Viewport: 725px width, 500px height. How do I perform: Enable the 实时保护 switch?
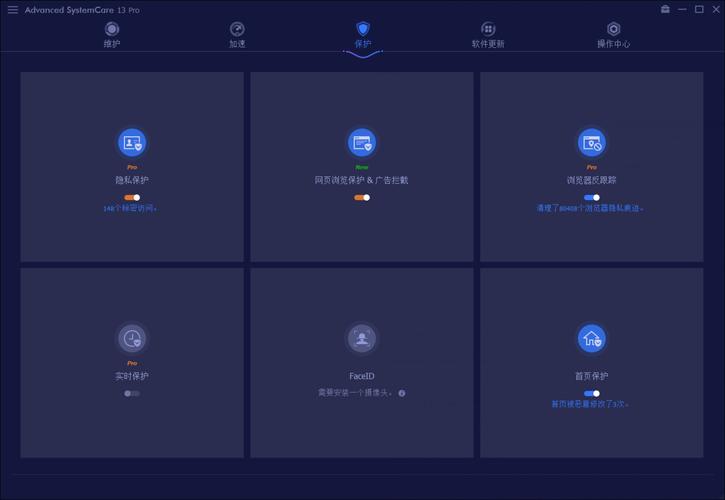pos(132,393)
